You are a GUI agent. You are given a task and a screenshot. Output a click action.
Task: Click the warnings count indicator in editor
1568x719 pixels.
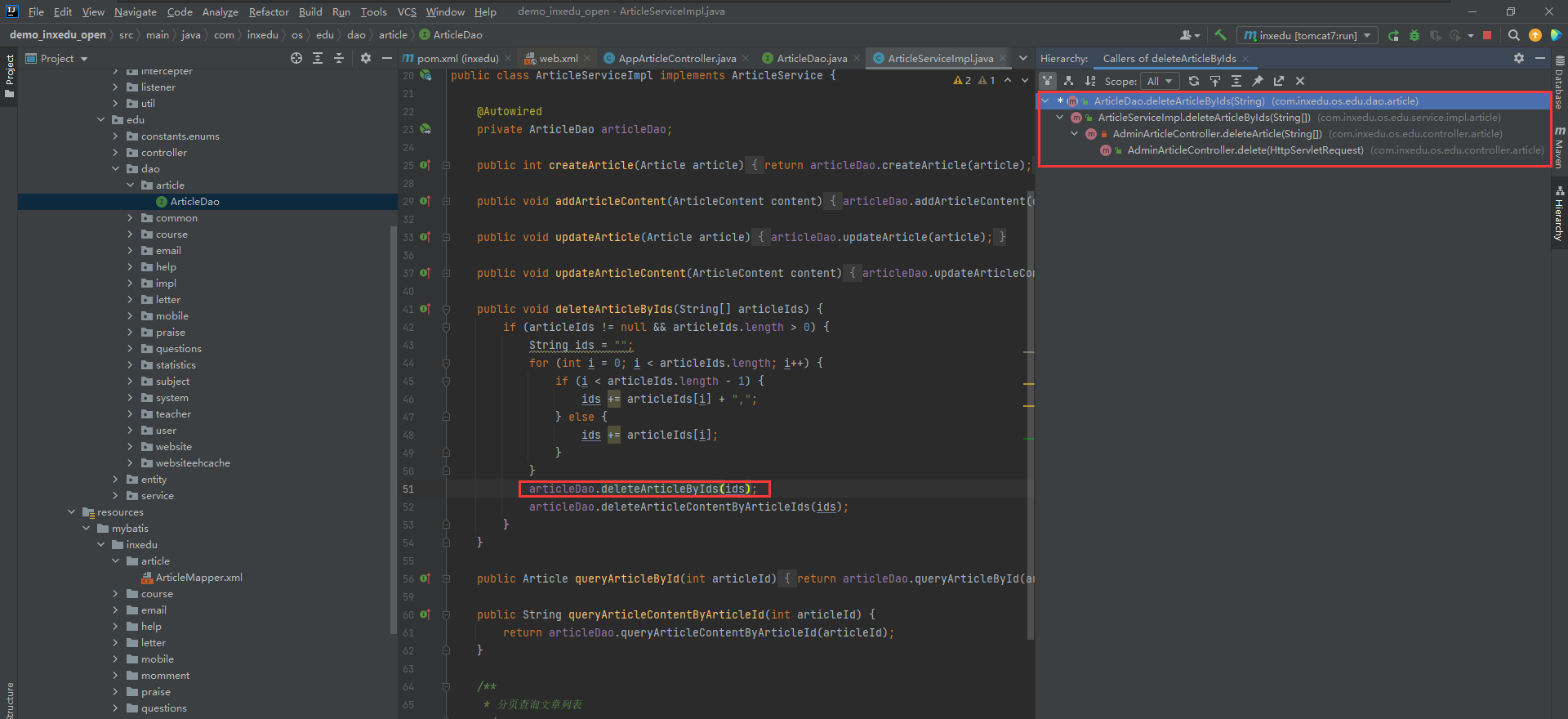(x=974, y=80)
